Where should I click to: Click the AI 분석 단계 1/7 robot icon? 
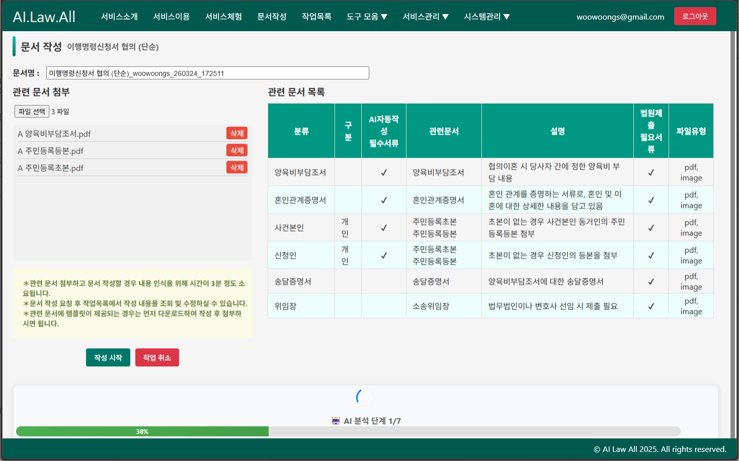pos(336,421)
